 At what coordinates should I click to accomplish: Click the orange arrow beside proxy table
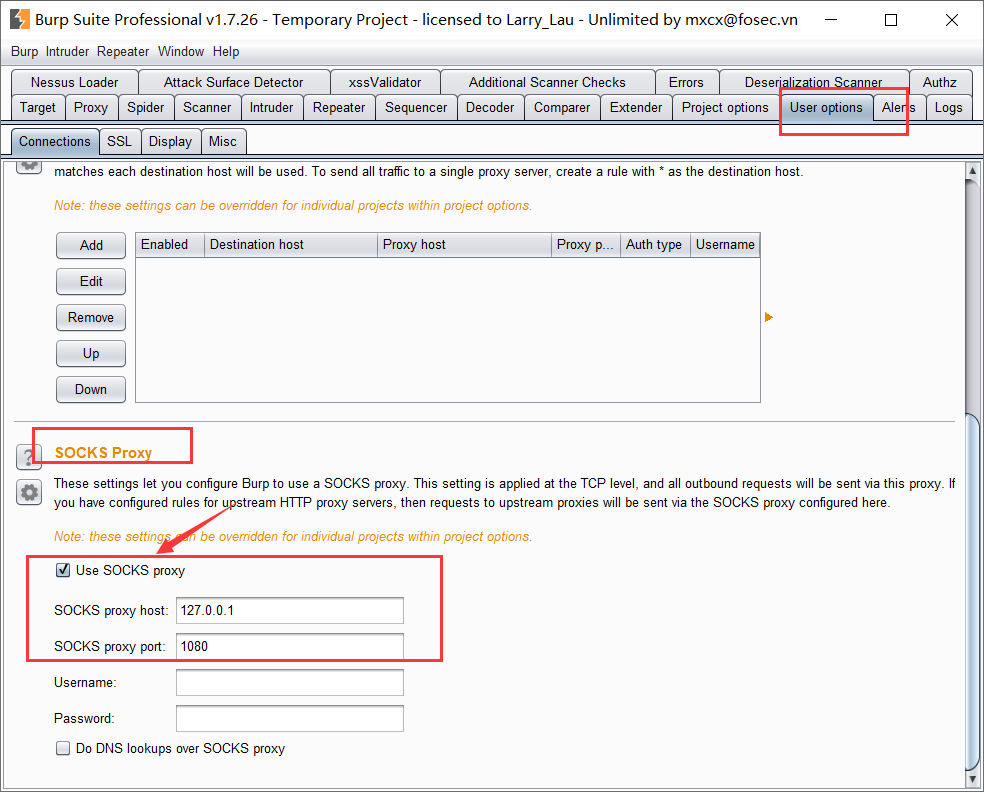tap(769, 318)
